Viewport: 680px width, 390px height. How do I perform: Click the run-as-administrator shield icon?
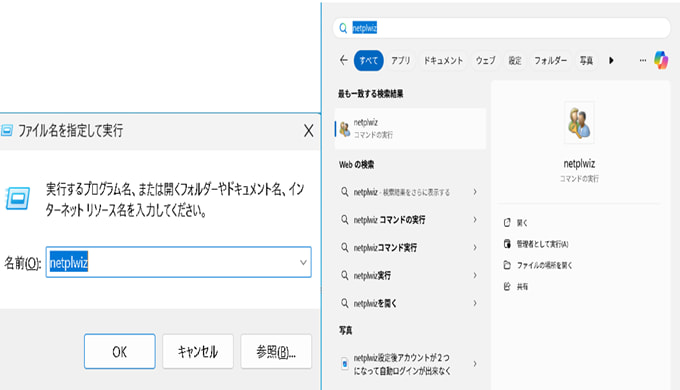click(x=507, y=244)
